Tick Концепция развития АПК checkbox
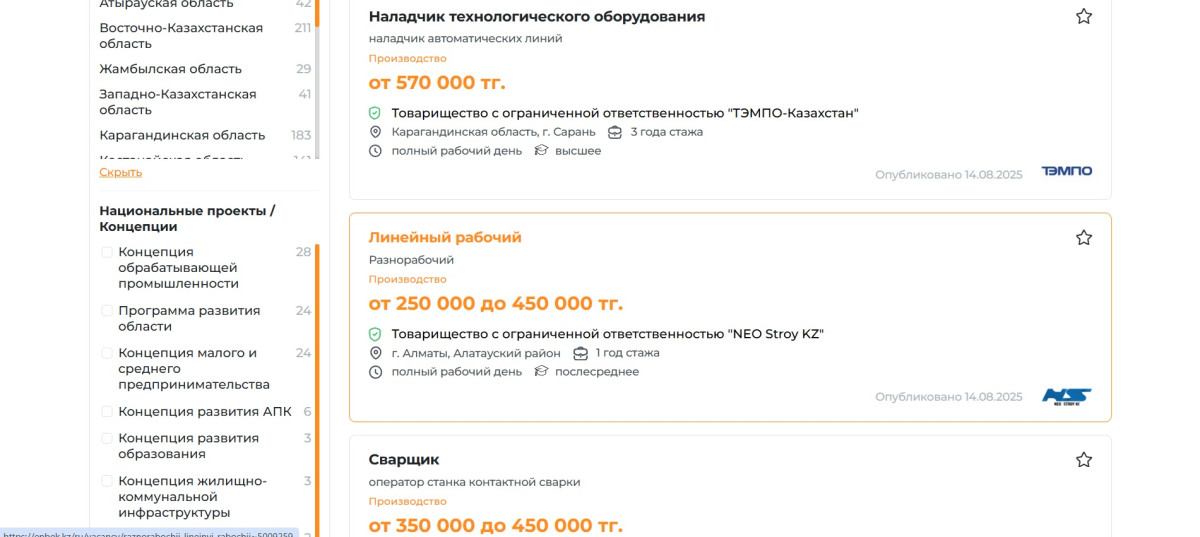 pos(107,411)
